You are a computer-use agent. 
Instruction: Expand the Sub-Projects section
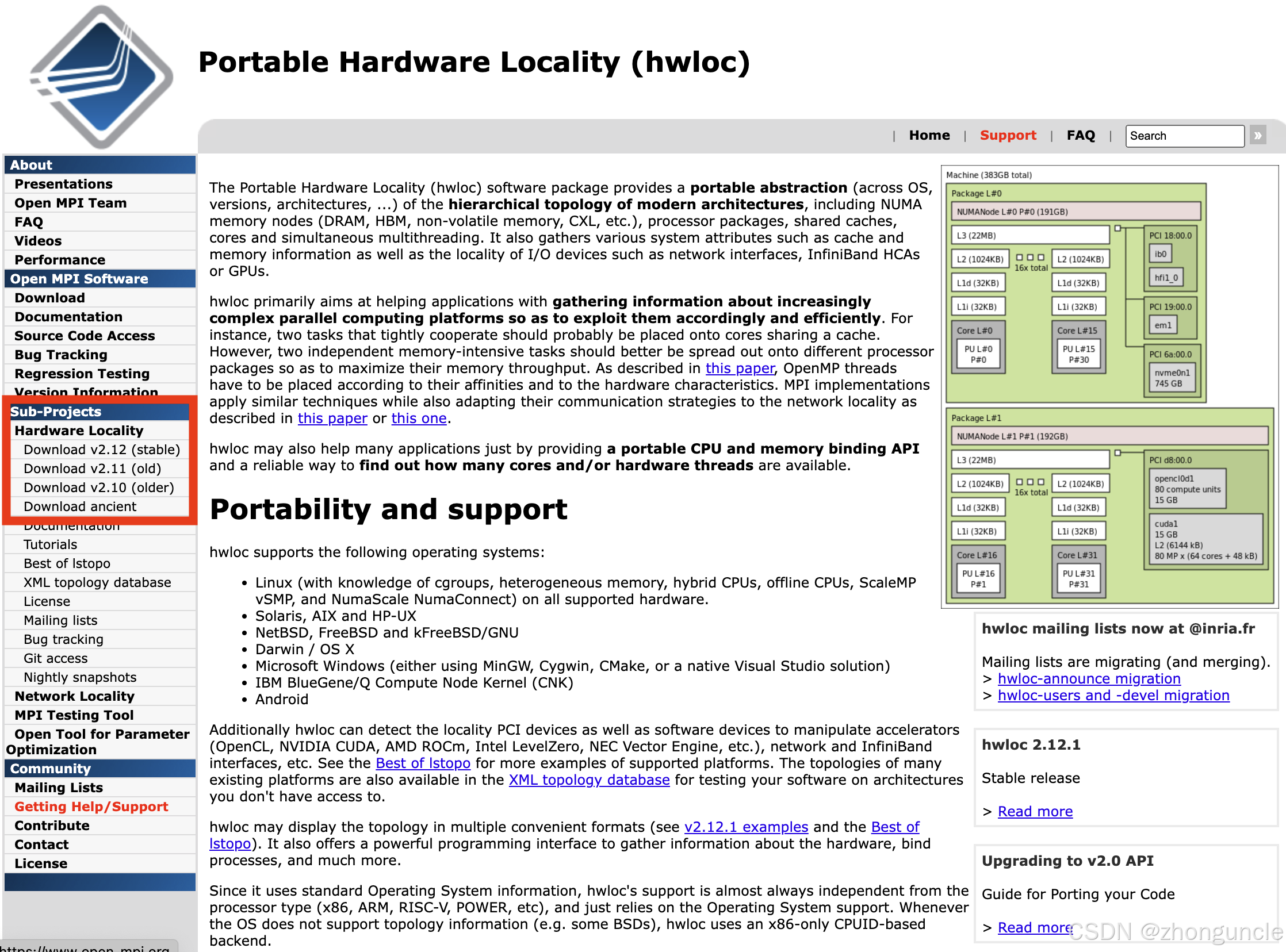click(x=55, y=412)
